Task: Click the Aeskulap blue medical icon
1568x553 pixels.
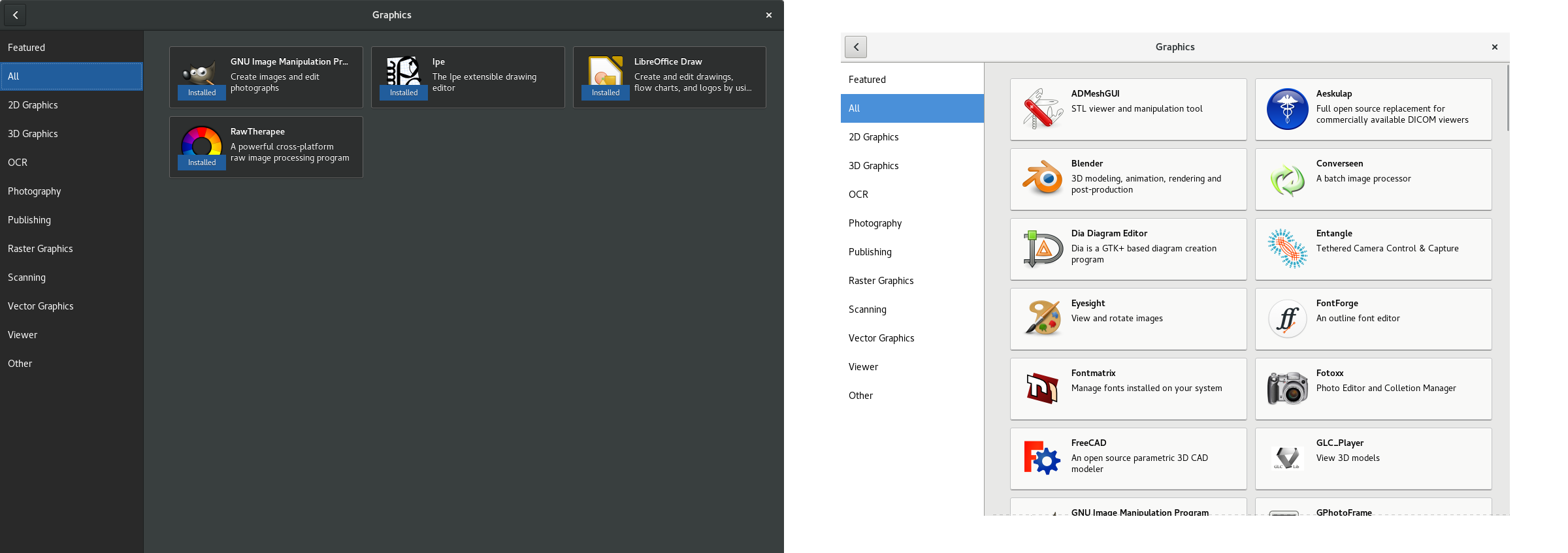Action: pyautogui.click(x=1287, y=109)
